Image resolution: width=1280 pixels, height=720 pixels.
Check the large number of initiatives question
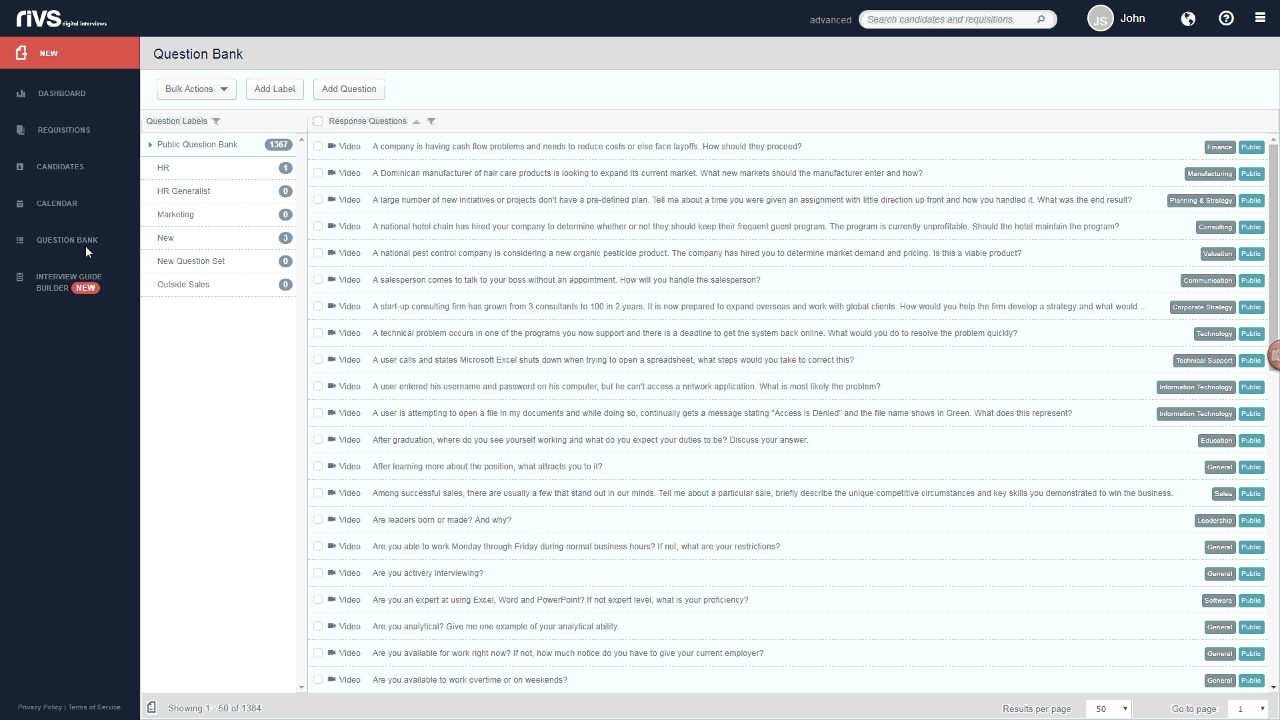tap(318, 200)
